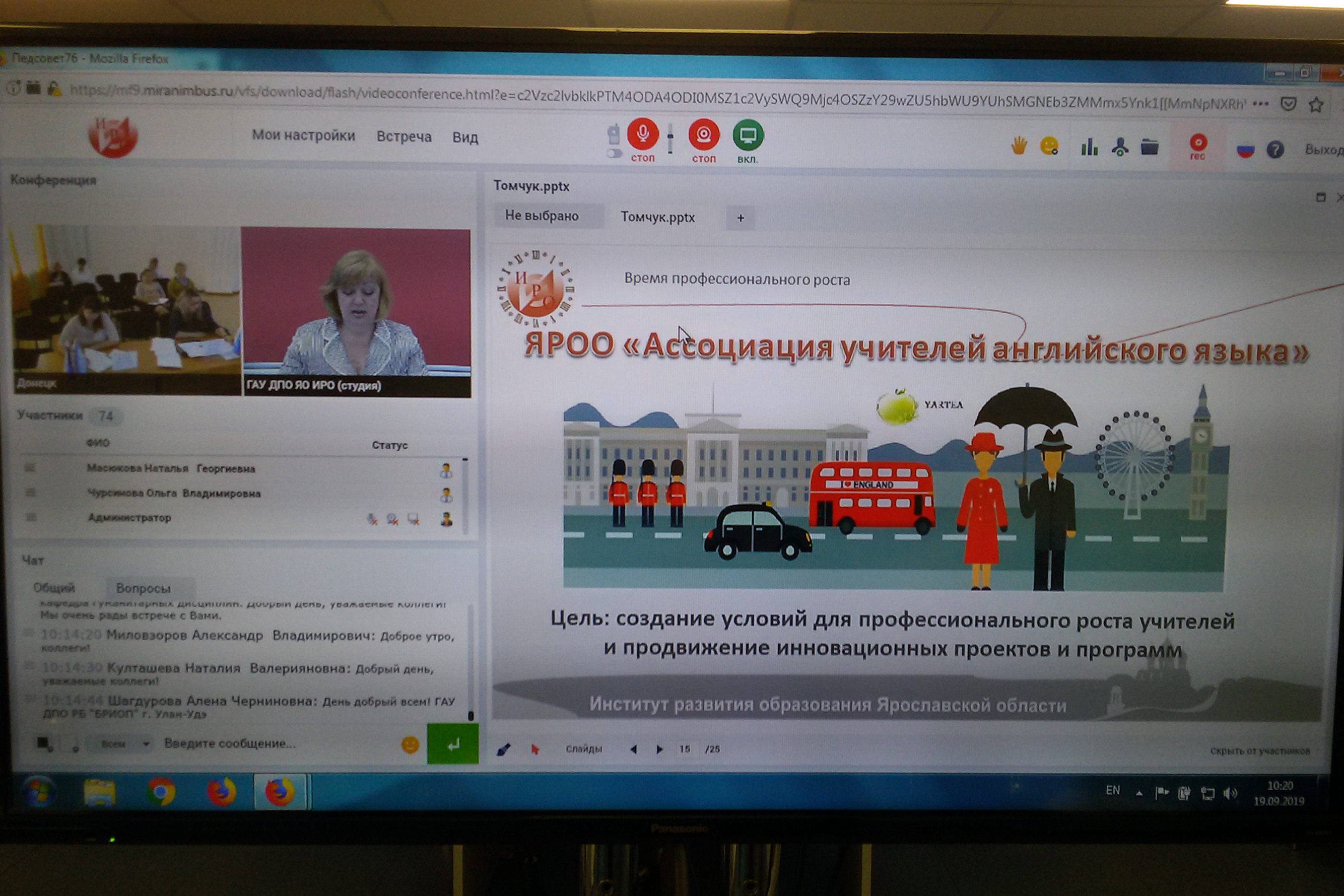Add a new document tab with the plus button
This screenshot has height=896, width=1344.
[741, 218]
